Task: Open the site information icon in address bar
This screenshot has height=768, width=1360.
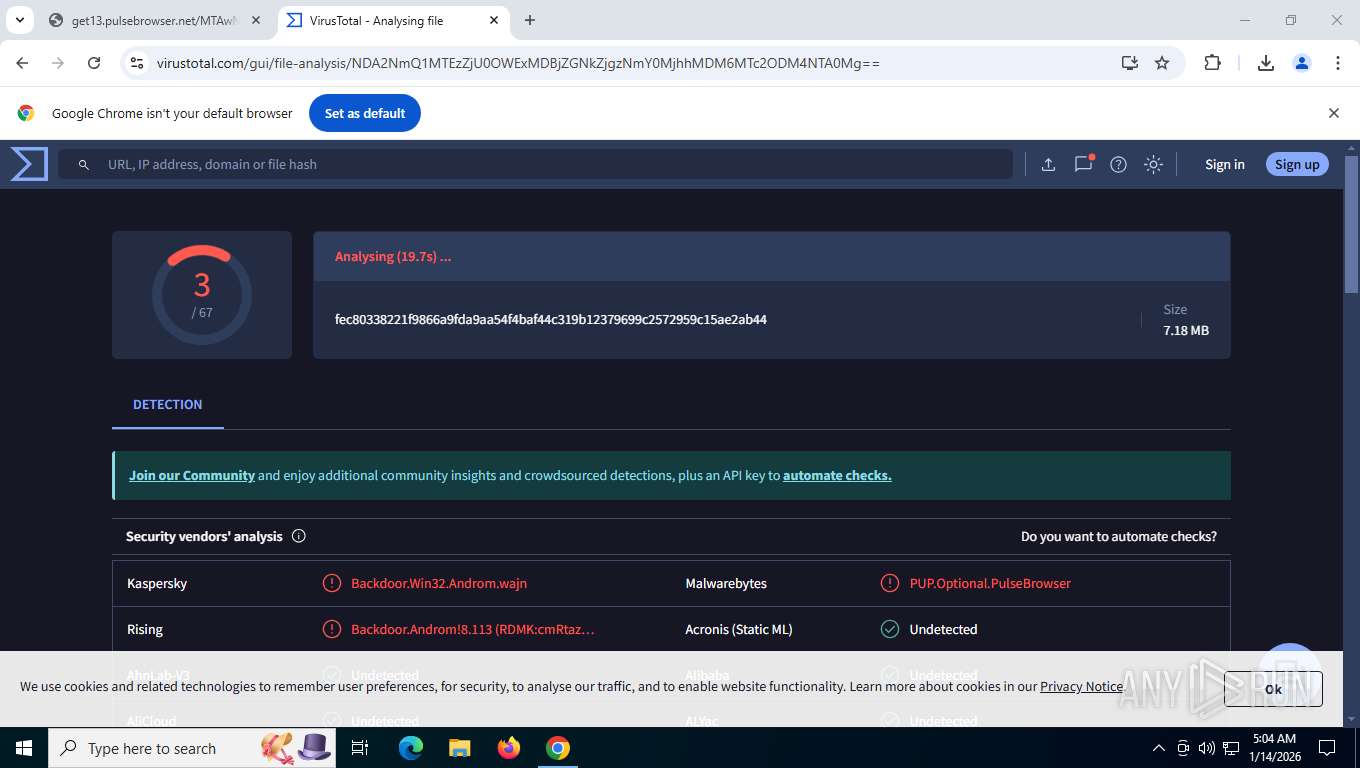Action: [x=137, y=63]
